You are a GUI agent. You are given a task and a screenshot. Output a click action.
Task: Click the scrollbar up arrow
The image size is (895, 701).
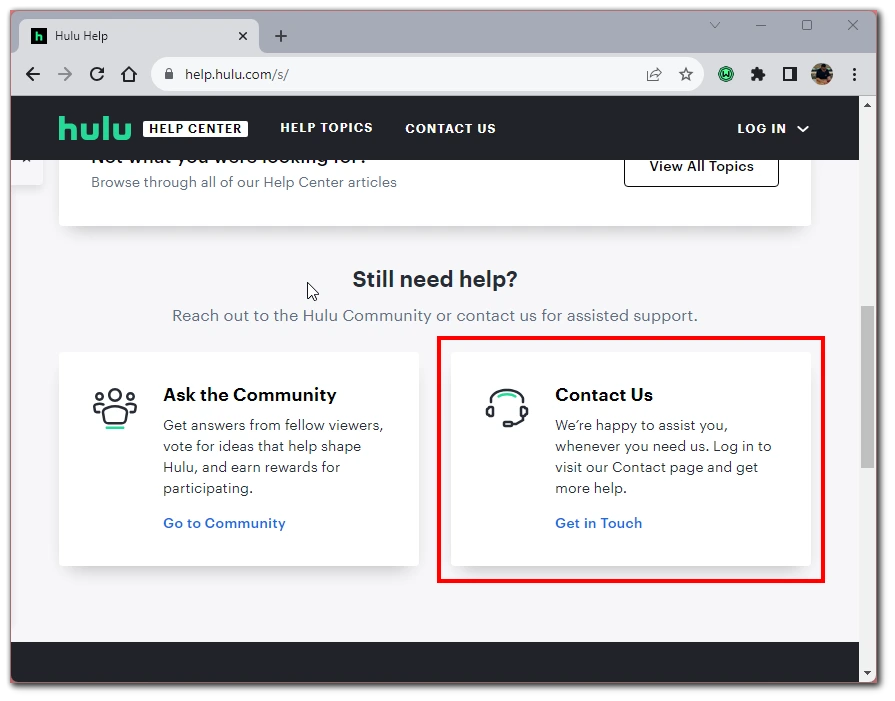point(868,105)
